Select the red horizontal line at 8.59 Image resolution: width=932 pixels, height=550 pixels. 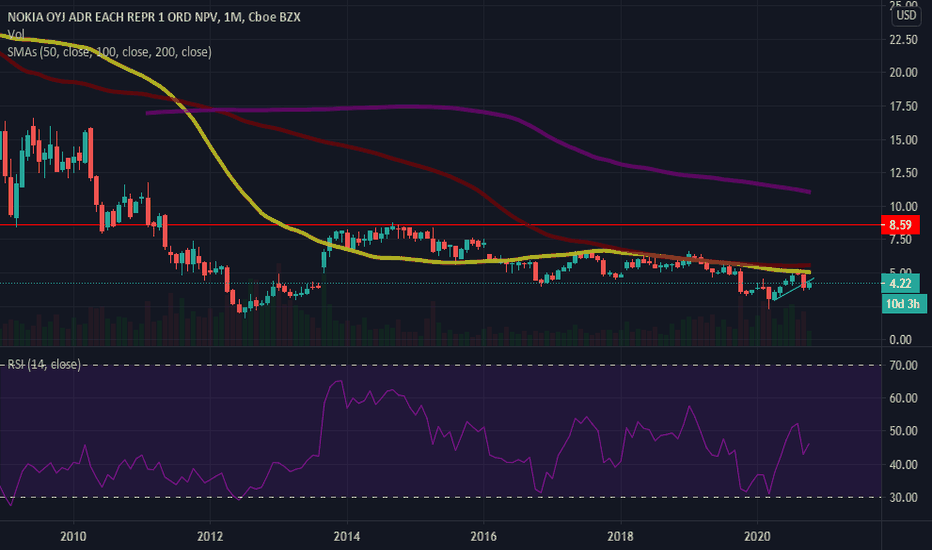(440, 225)
